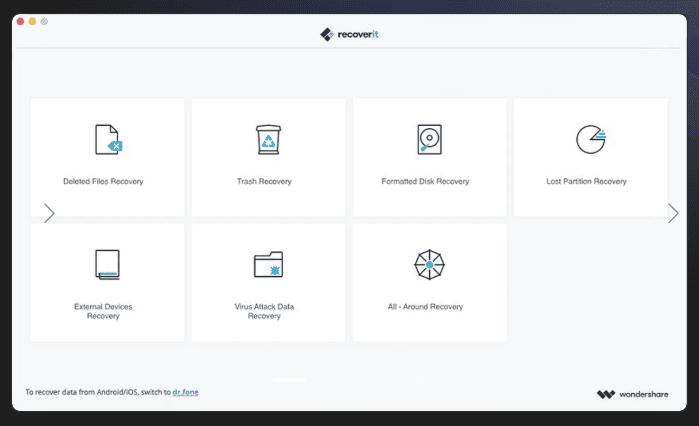Open the Virus Attack Data Recovery folder icon
Image resolution: width=699 pixels, height=426 pixels.
coord(268,265)
